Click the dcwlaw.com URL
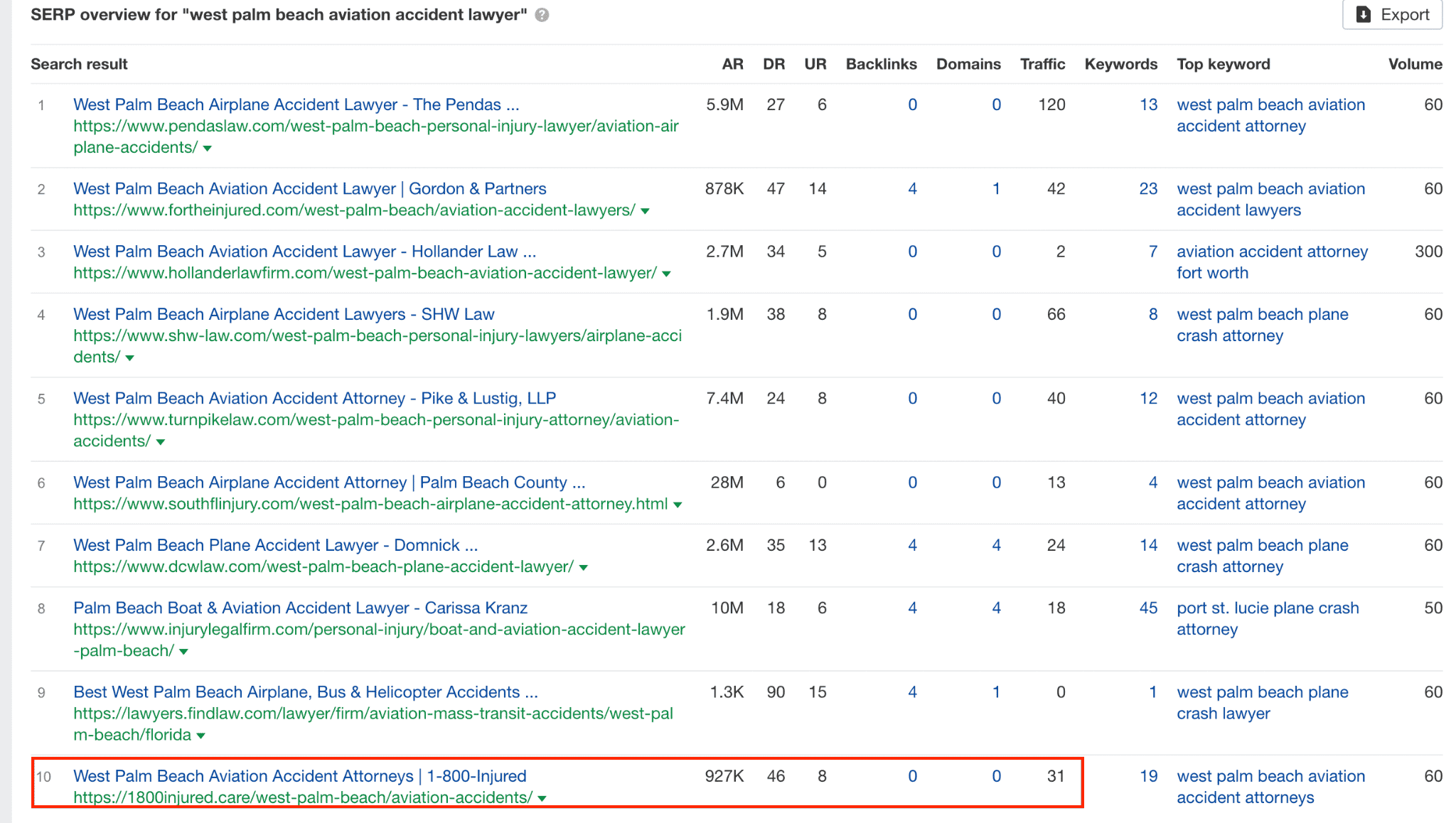The image size is (1456, 823). 323,566
